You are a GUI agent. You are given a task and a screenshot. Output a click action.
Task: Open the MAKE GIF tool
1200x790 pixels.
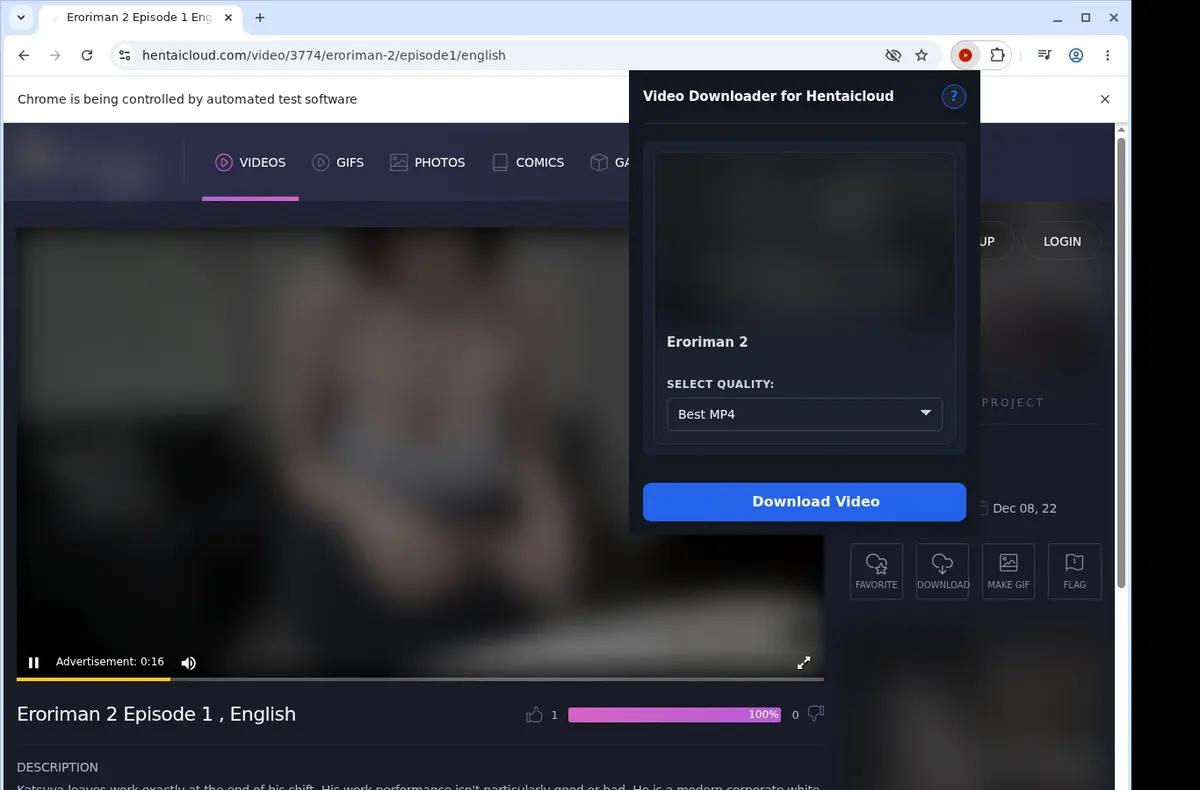click(x=1008, y=571)
